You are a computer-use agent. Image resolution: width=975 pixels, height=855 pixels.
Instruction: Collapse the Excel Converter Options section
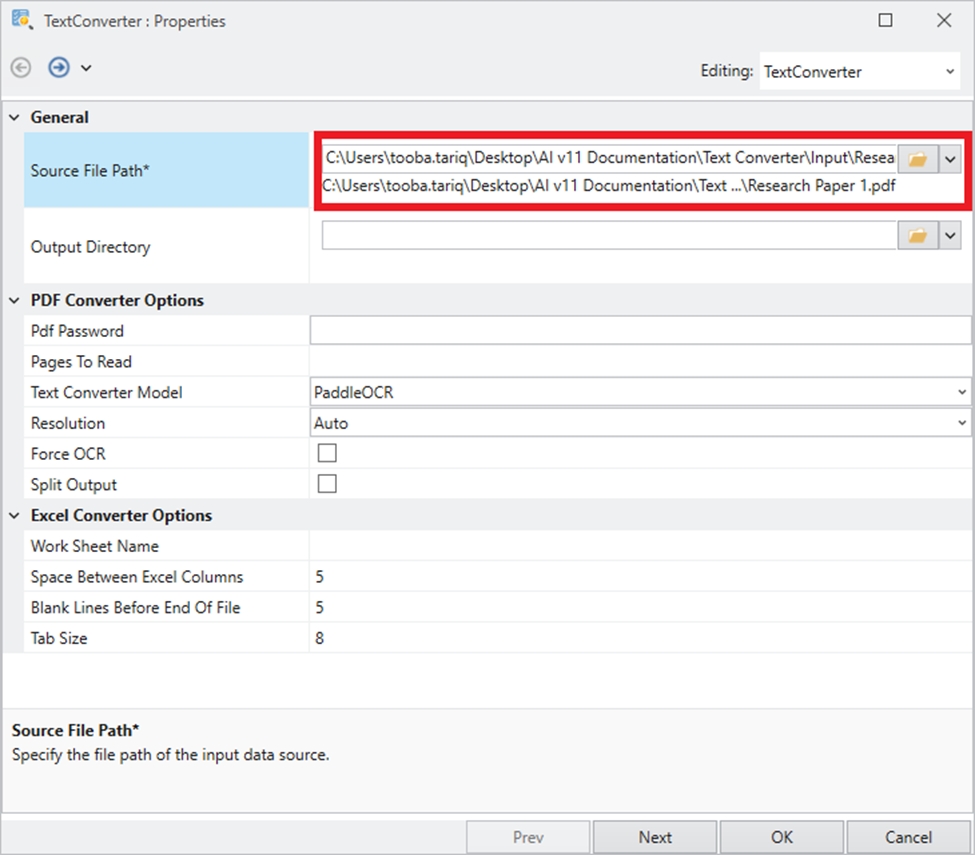[15, 516]
